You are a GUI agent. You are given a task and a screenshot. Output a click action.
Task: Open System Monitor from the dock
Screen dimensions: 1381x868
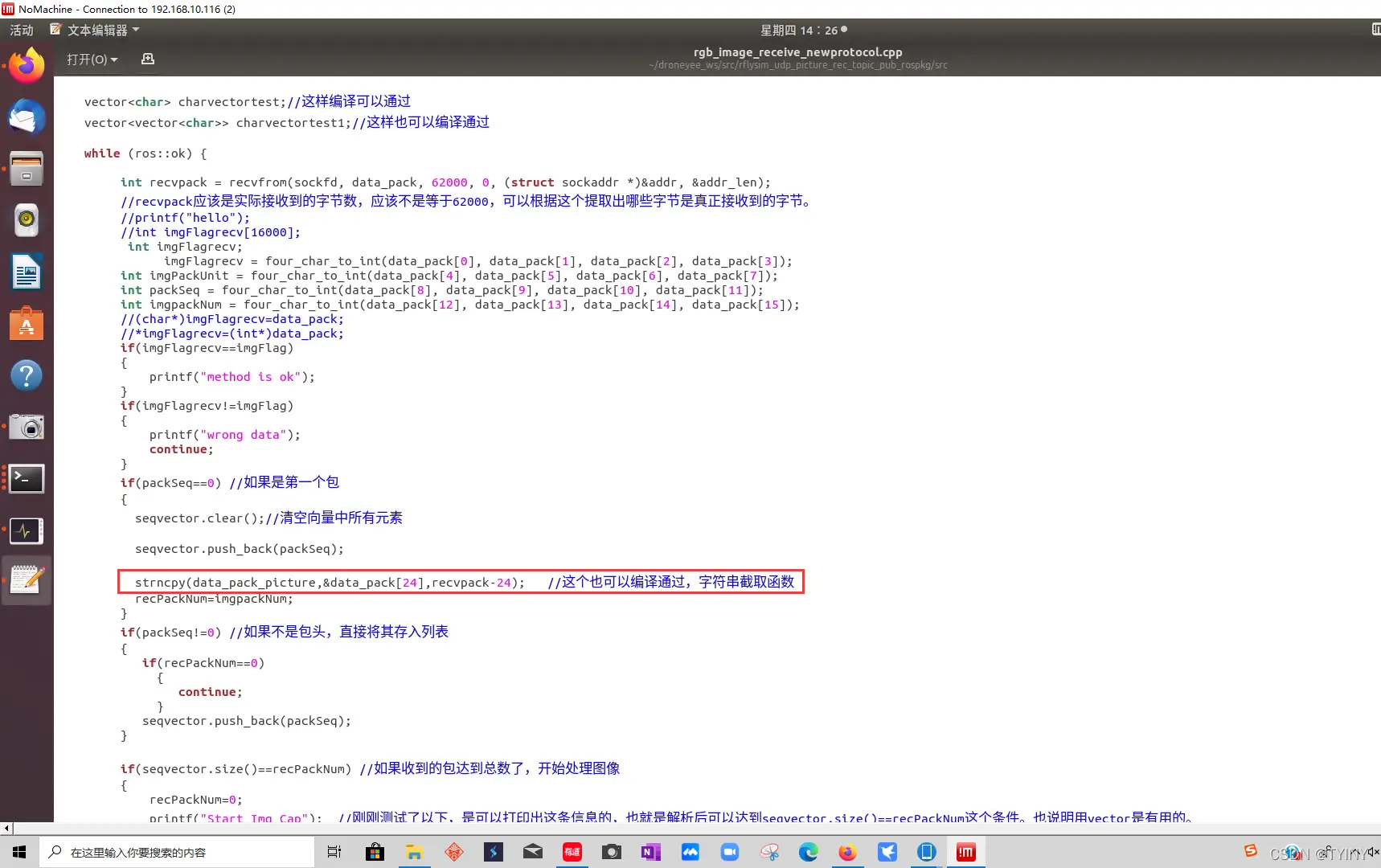pos(27,530)
